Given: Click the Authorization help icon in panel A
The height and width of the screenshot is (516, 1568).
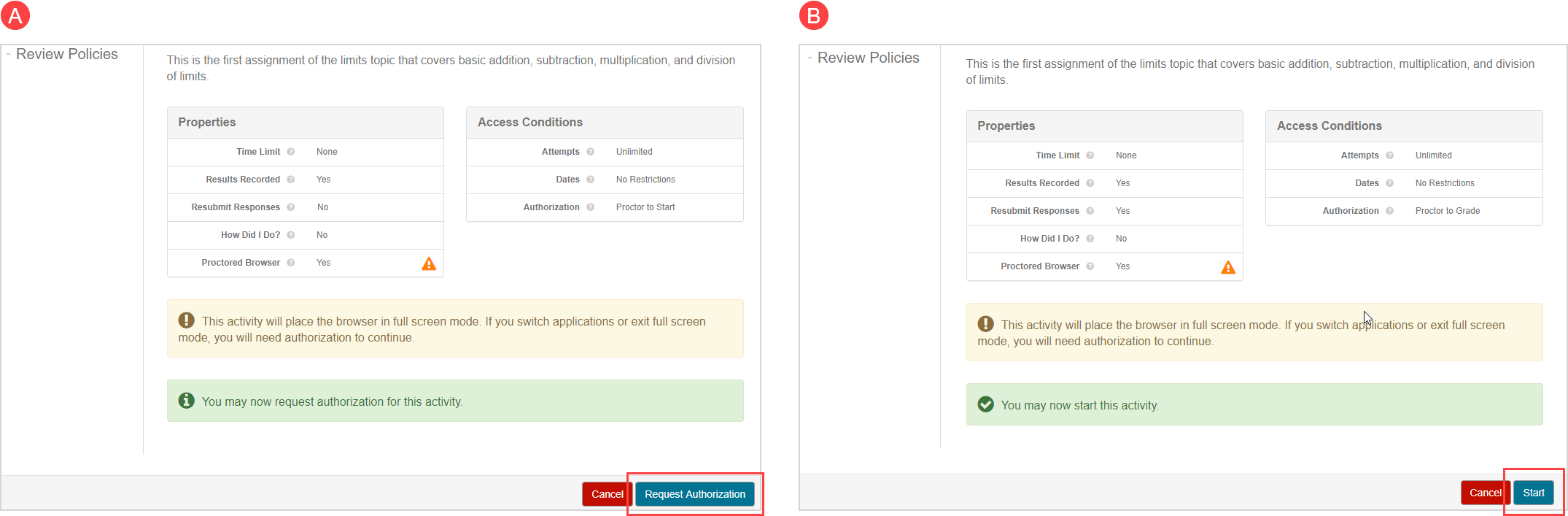Looking at the screenshot, I should click(x=591, y=207).
